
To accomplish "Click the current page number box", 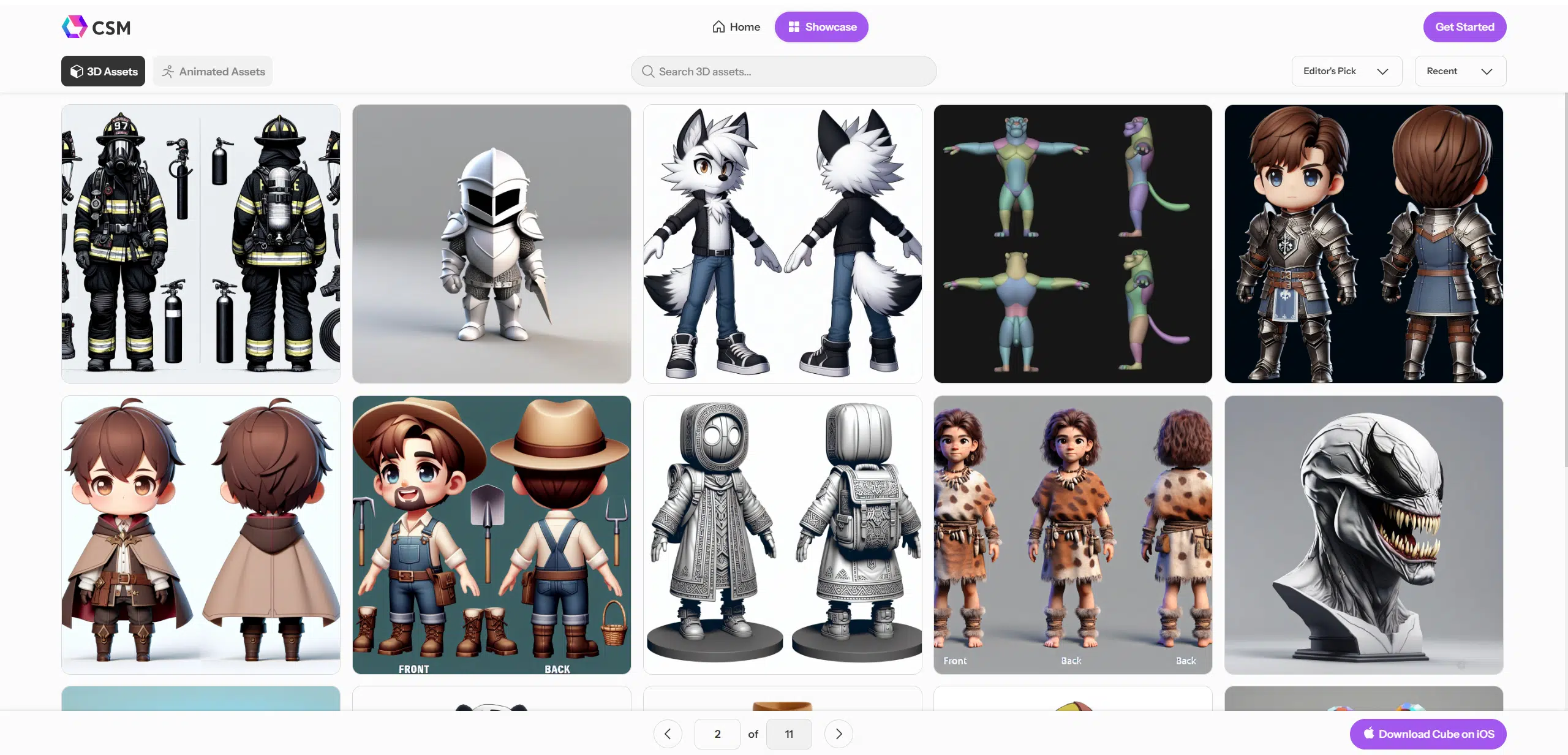I will 717,734.
